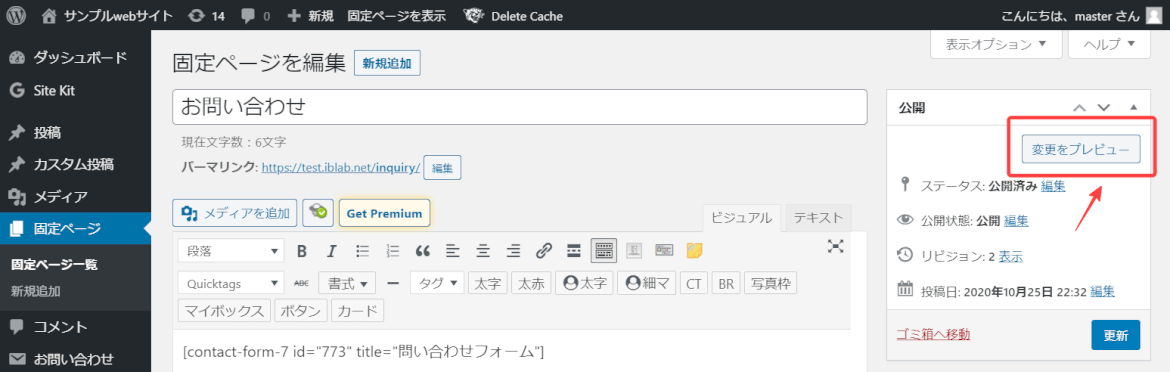Switch to distraction-free fullscreen mode
Viewport: 1170px width, 372px height.
coord(836,246)
